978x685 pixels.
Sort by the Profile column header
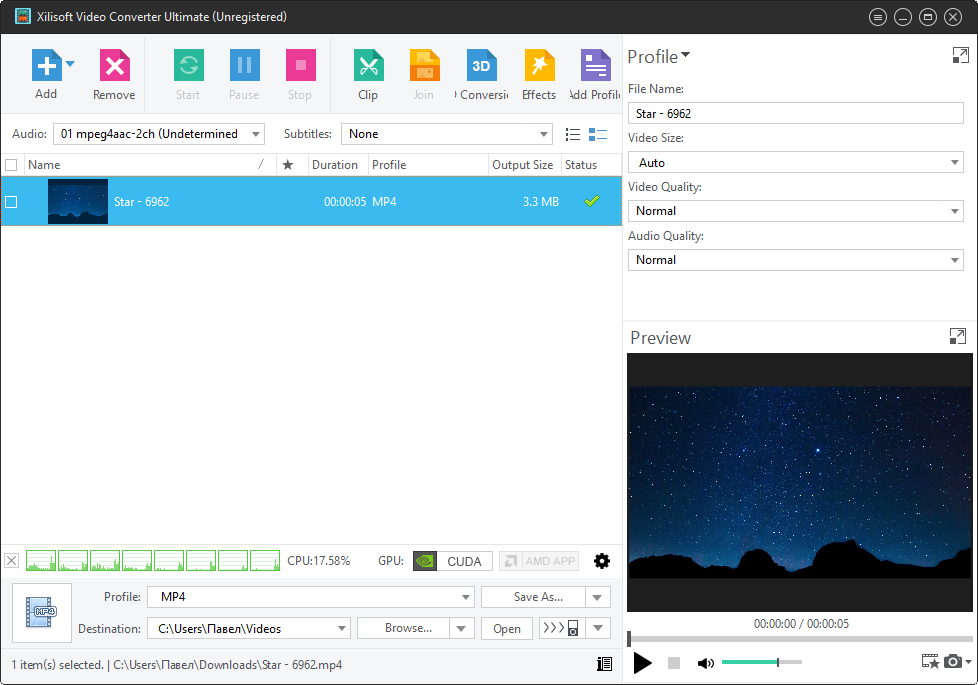point(427,165)
